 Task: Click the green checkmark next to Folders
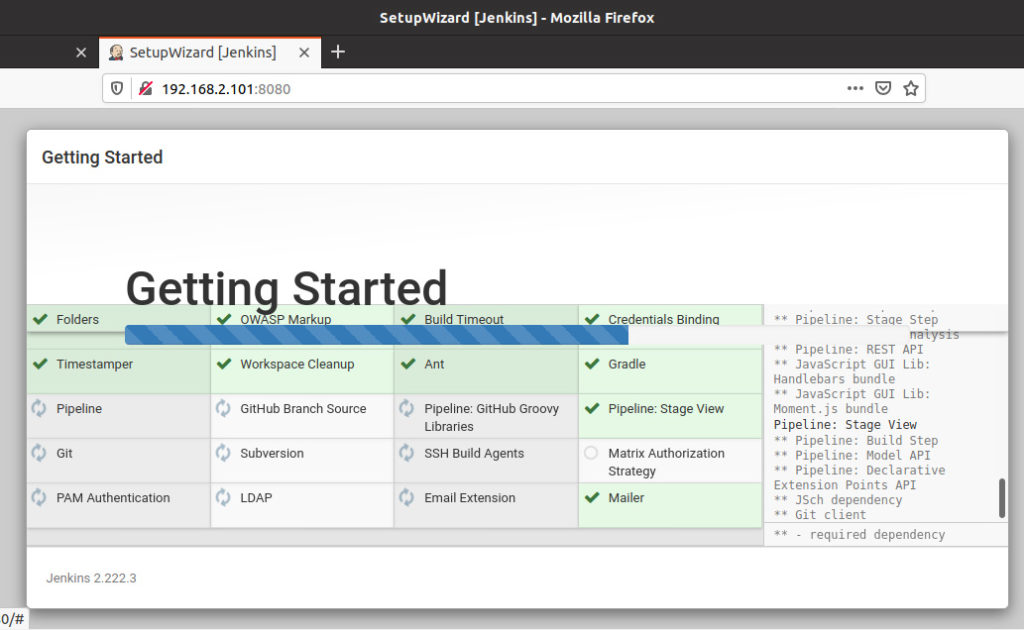point(40,319)
